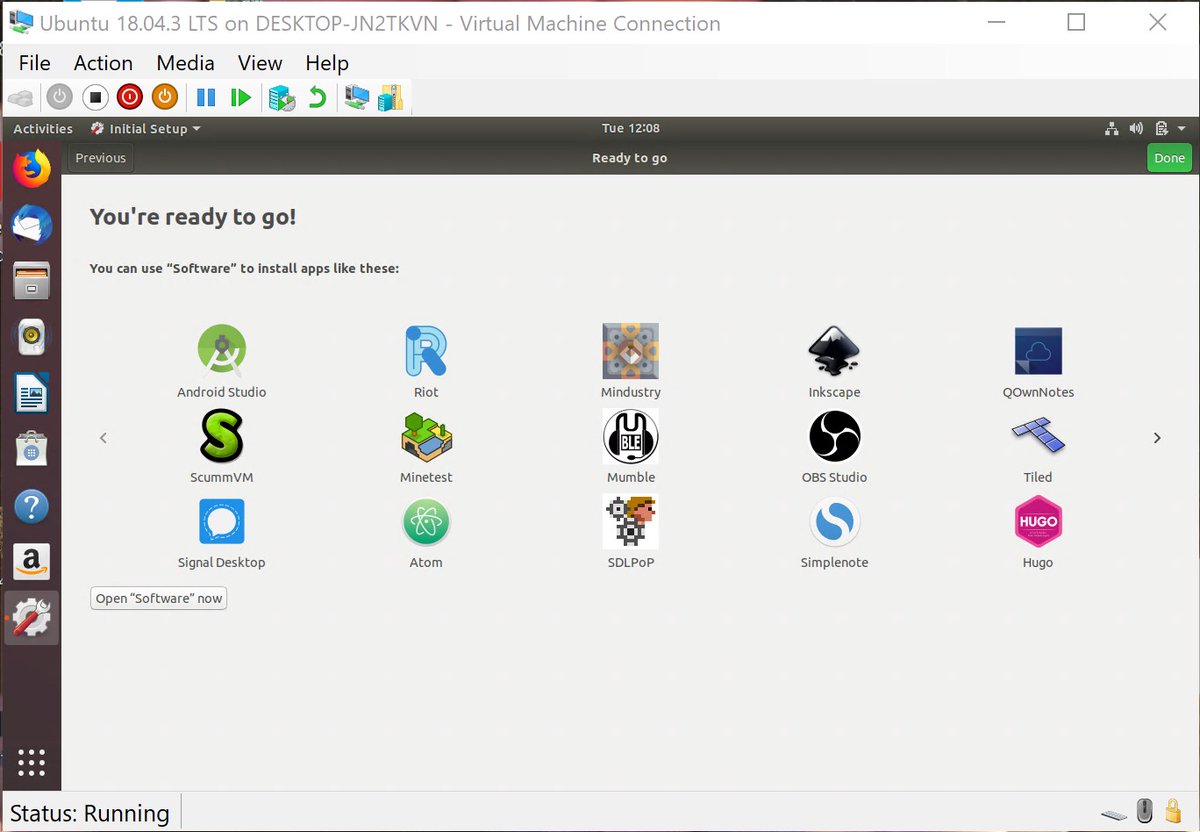
Task: Open the SDLPoP app icon
Action: pos(630,521)
